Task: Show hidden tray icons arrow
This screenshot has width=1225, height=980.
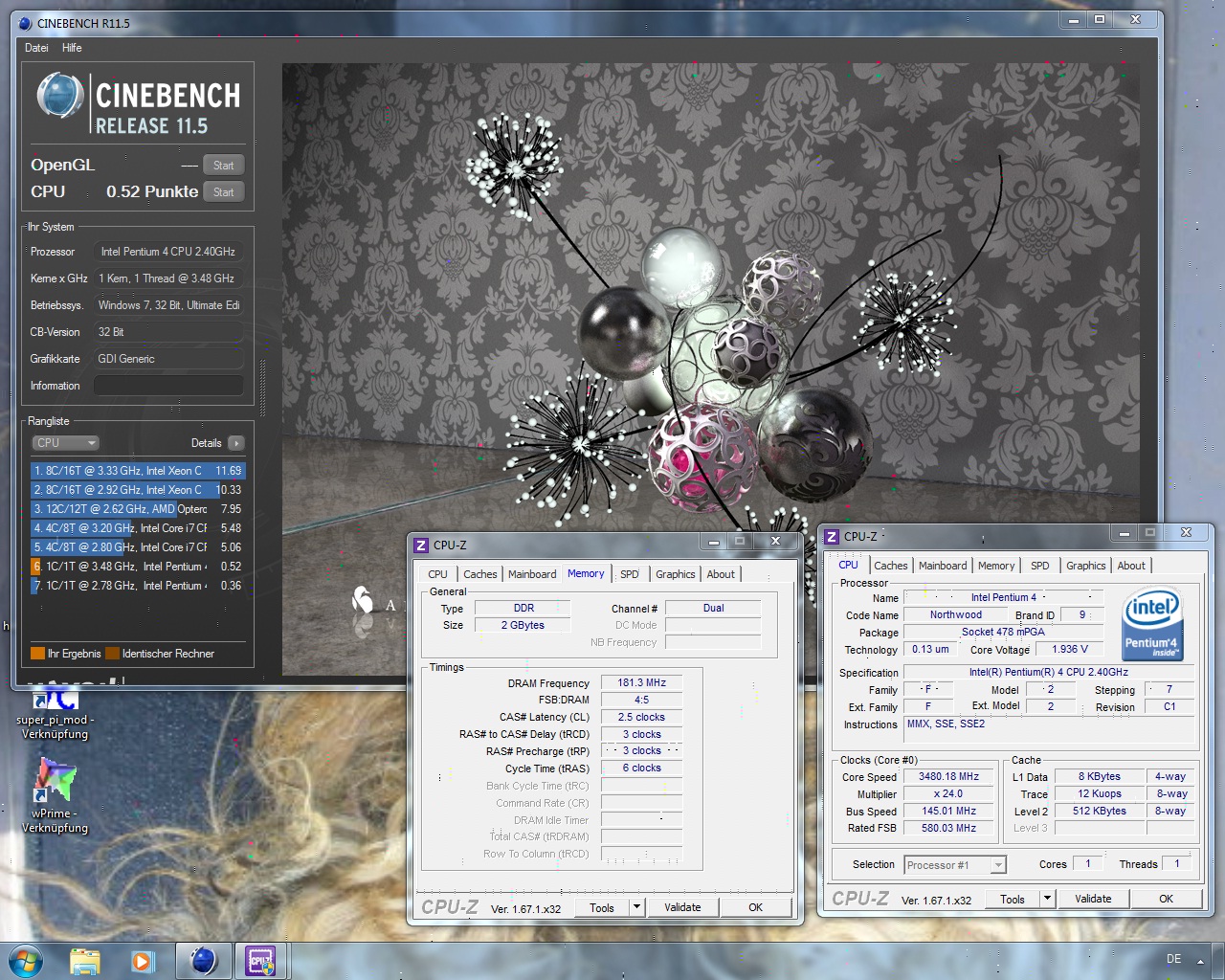Action: (x=1200, y=961)
